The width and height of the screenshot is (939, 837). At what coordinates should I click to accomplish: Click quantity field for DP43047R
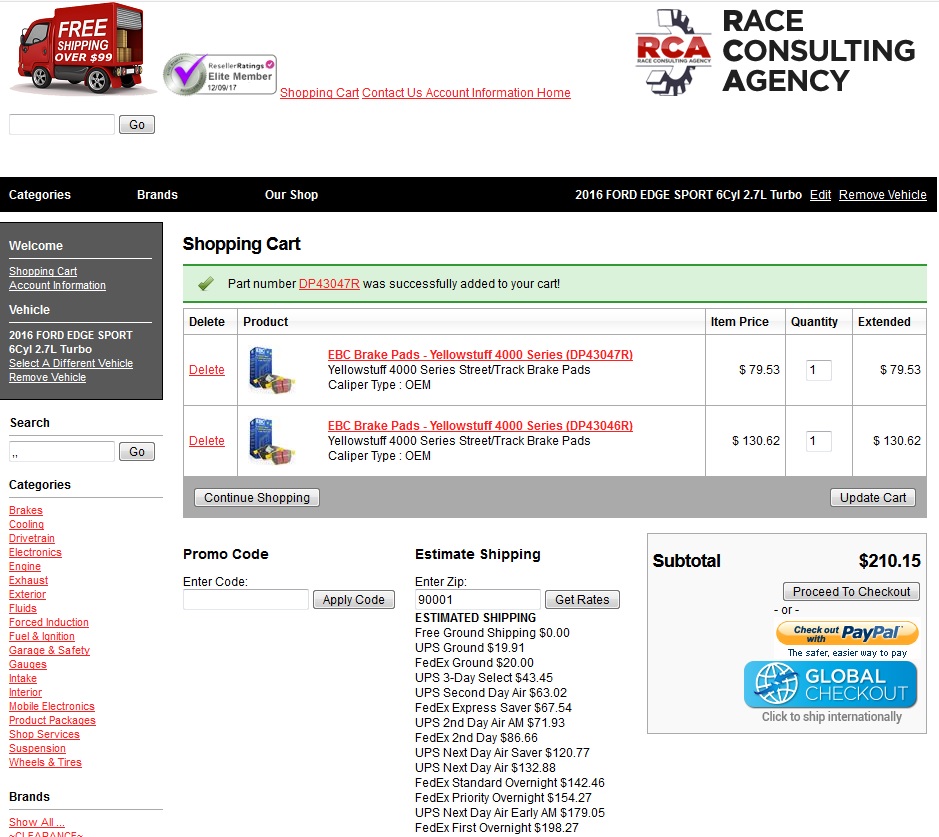(x=819, y=370)
